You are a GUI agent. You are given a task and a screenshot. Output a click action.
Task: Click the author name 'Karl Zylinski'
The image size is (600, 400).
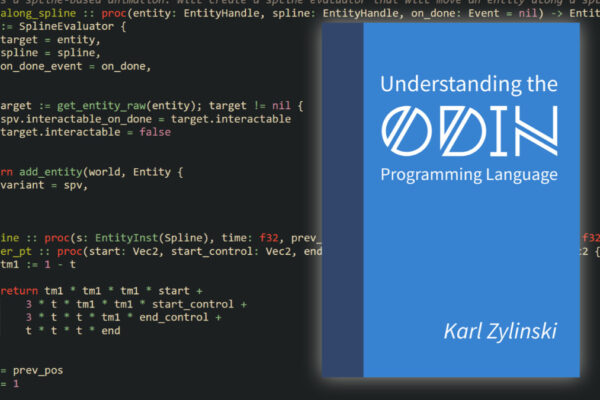500,331
